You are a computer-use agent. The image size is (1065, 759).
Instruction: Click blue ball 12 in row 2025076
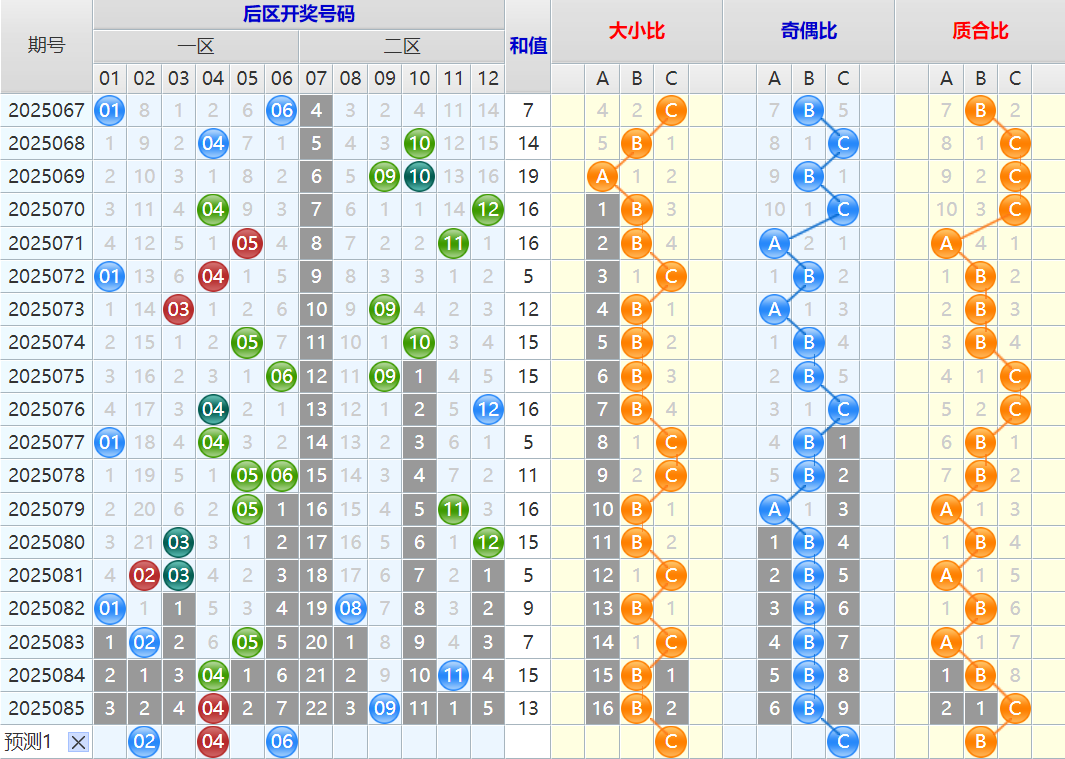click(488, 409)
